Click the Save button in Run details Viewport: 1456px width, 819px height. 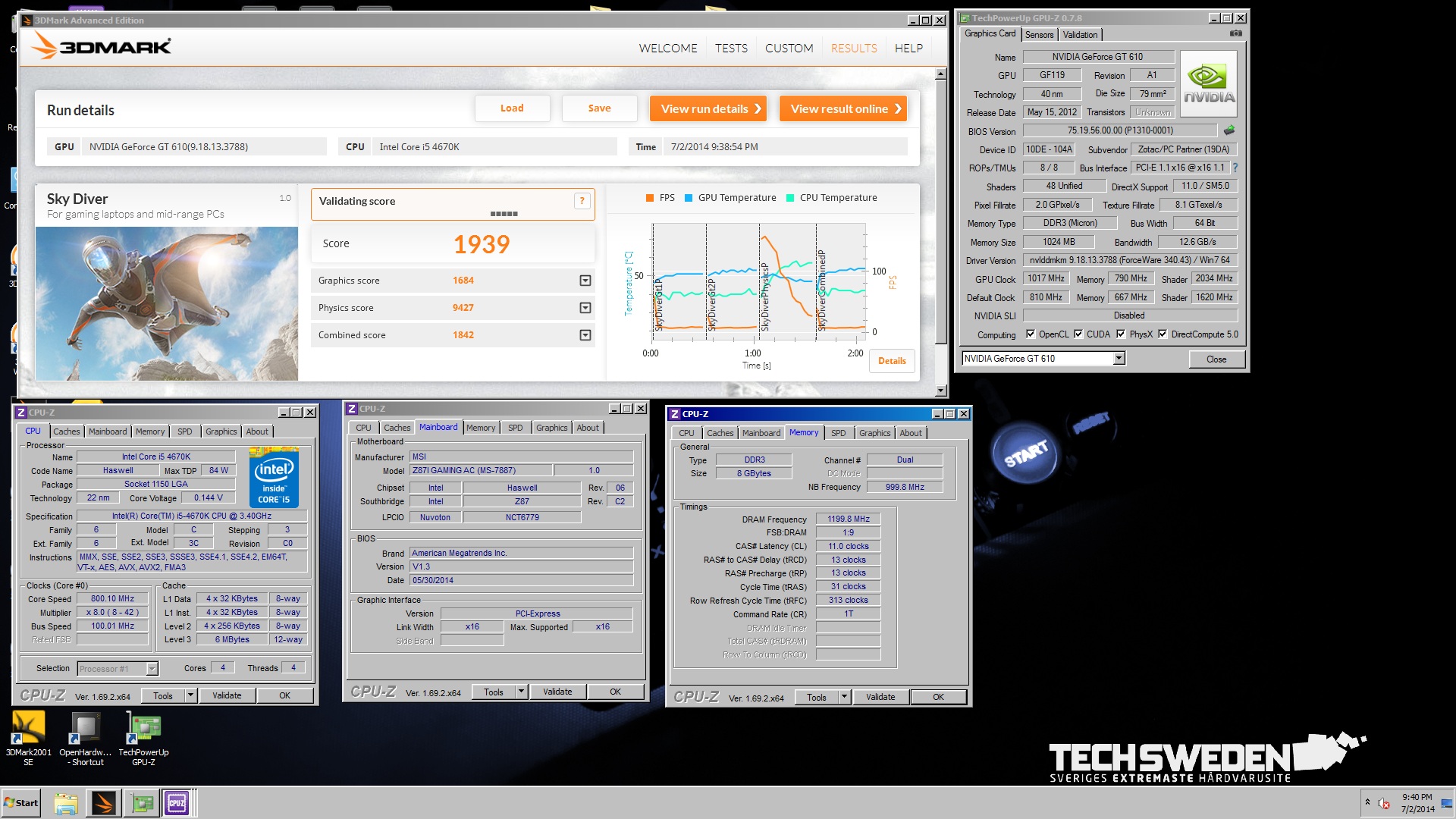click(599, 108)
